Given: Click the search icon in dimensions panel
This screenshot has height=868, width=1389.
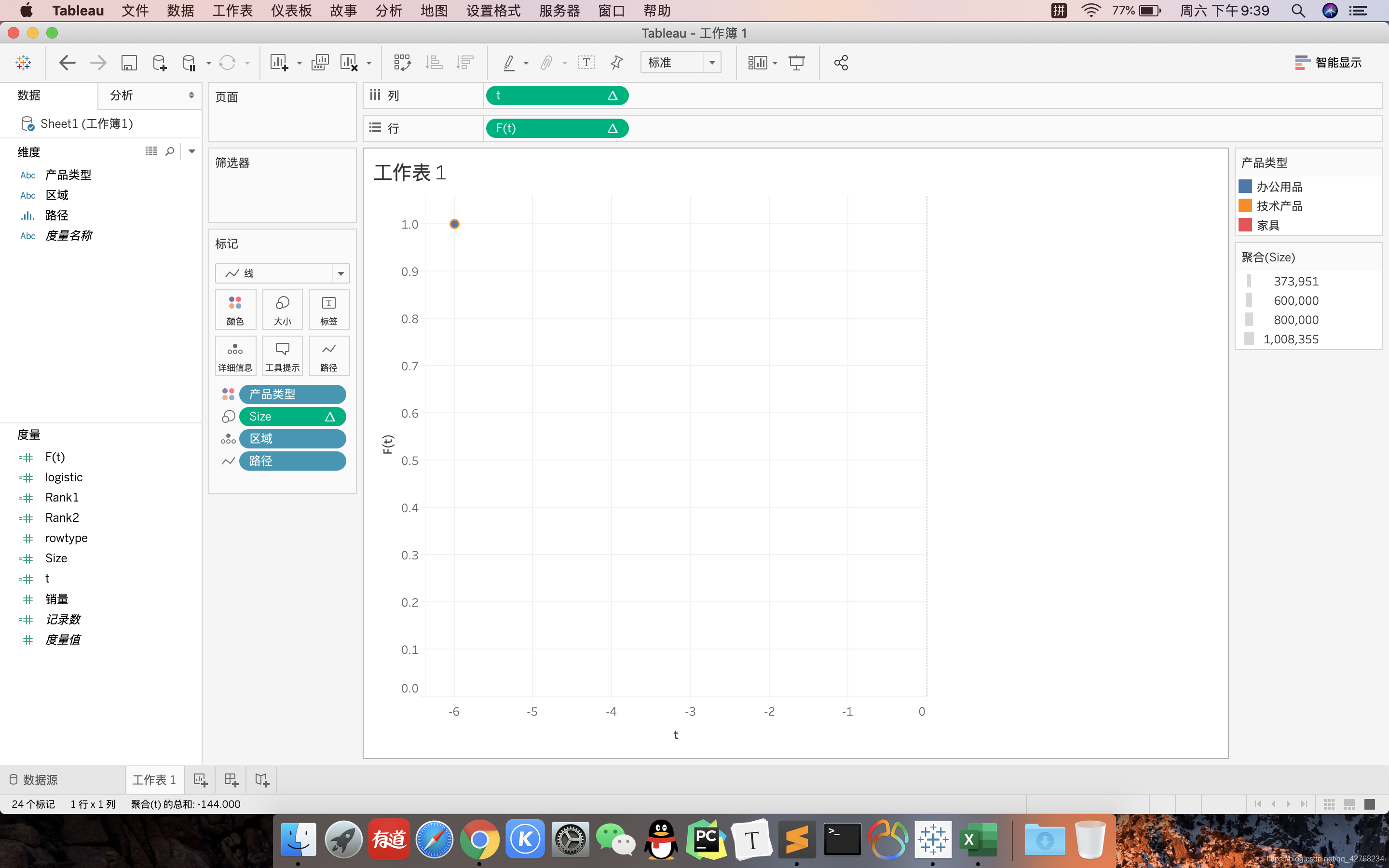Looking at the screenshot, I should pyautogui.click(x=170, y=151).
